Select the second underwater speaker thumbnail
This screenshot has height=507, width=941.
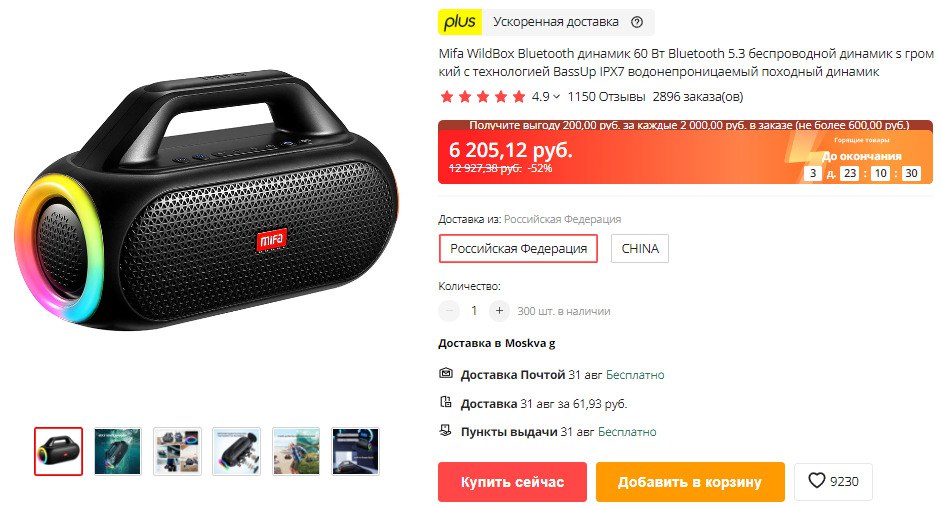(x=118, y=451)
